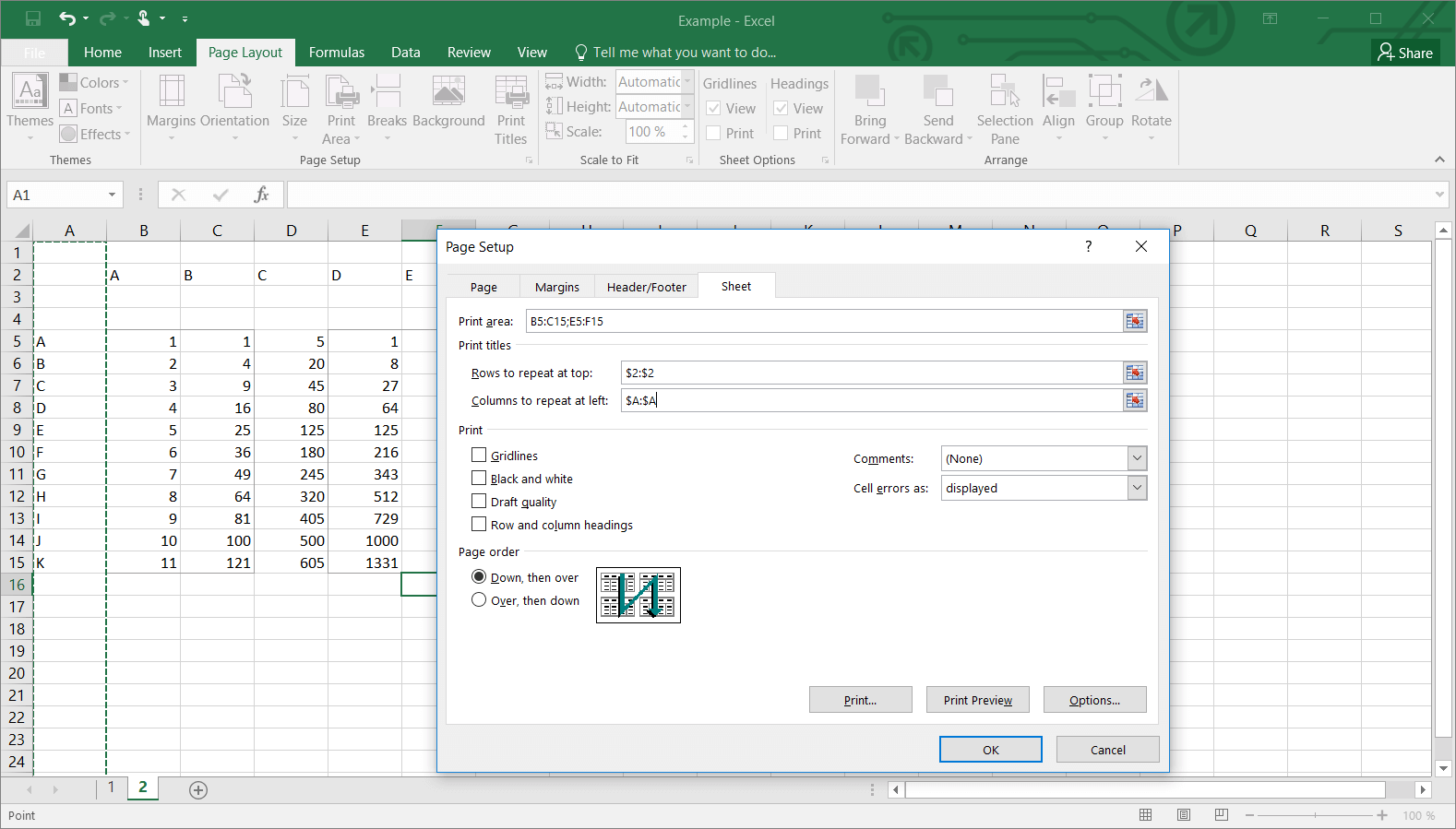Image resolution: width=1456 pixels, height=829 pixels.
Task: Check the Black and white option
Action: point(479,478)
